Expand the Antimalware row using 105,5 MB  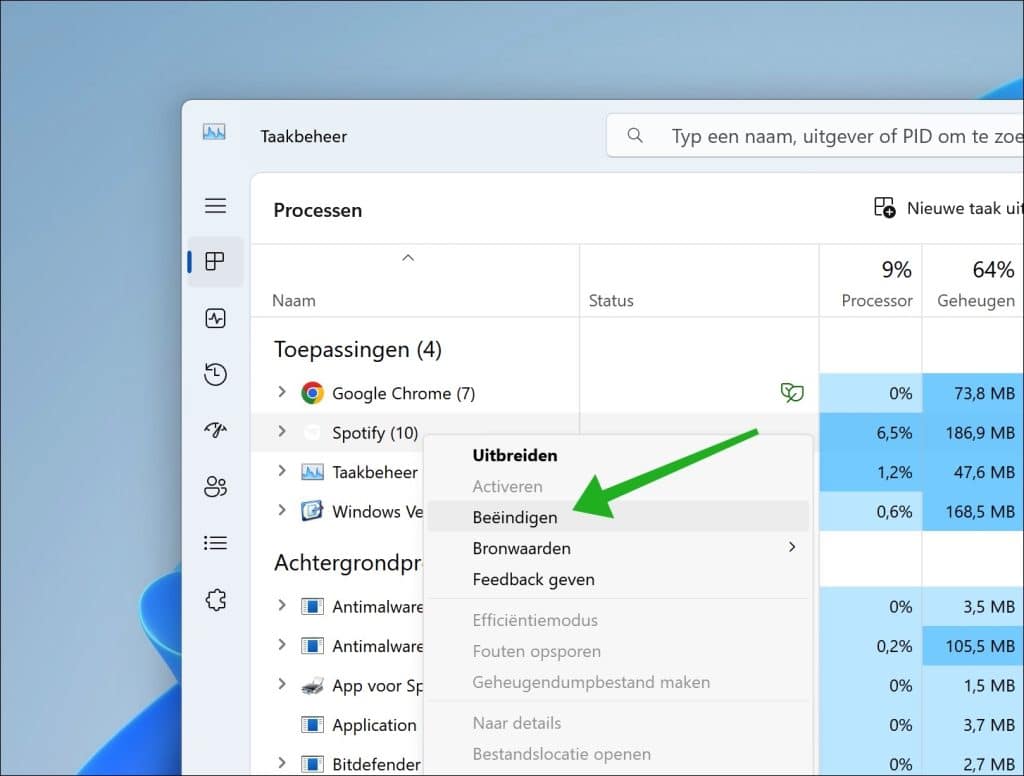click(281, 645)
